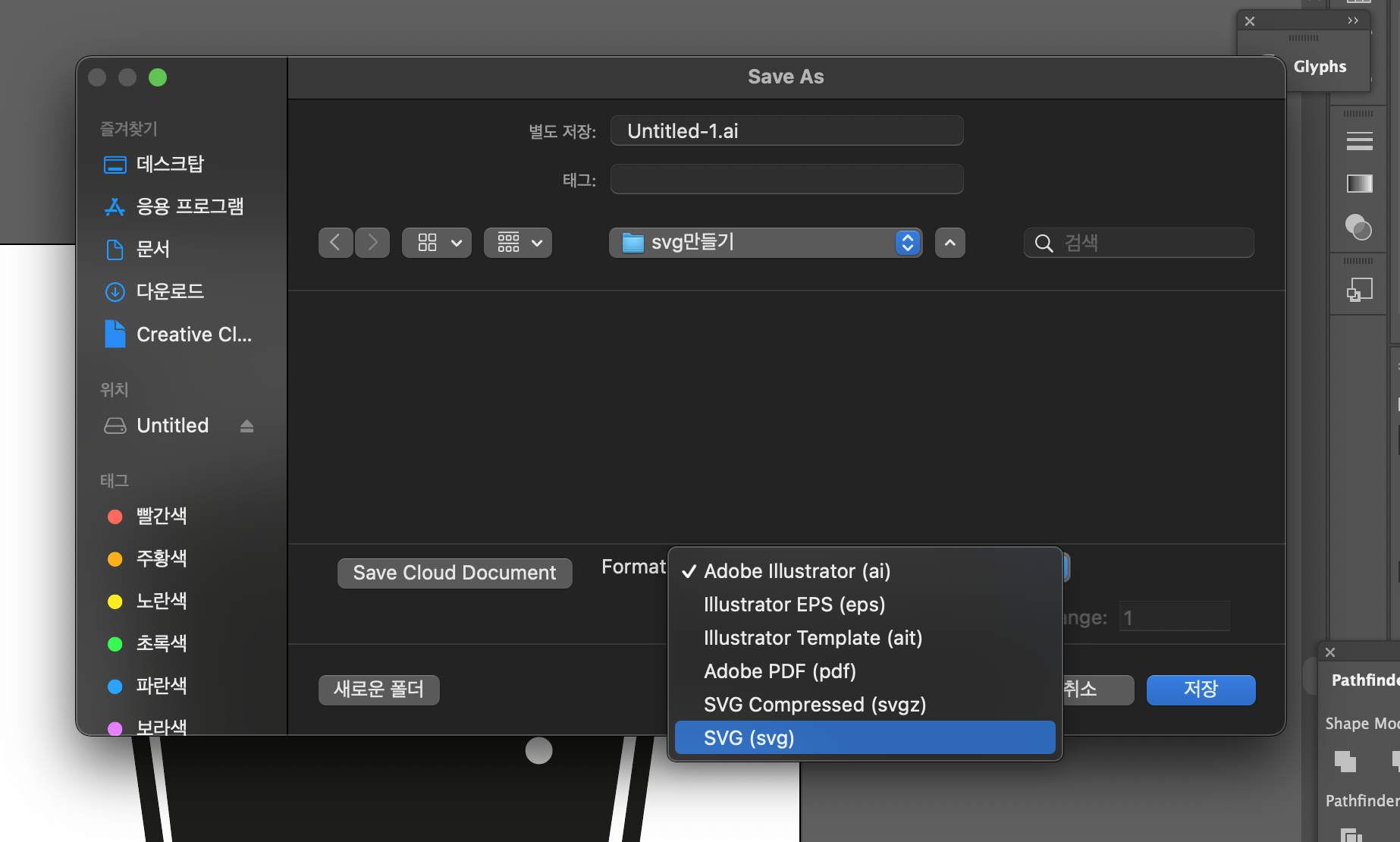Go back in folder history

(x=335, y=243)
